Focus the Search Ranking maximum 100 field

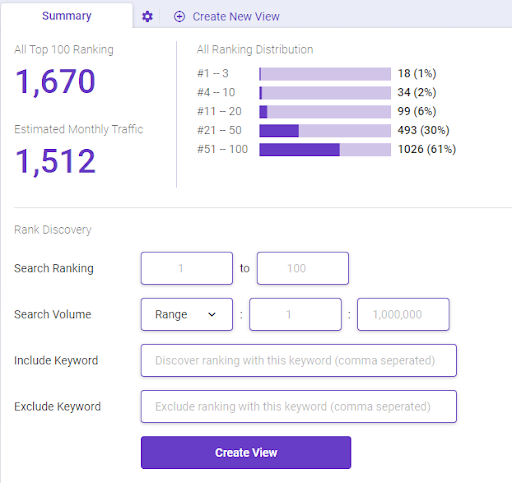click(303, 268)
